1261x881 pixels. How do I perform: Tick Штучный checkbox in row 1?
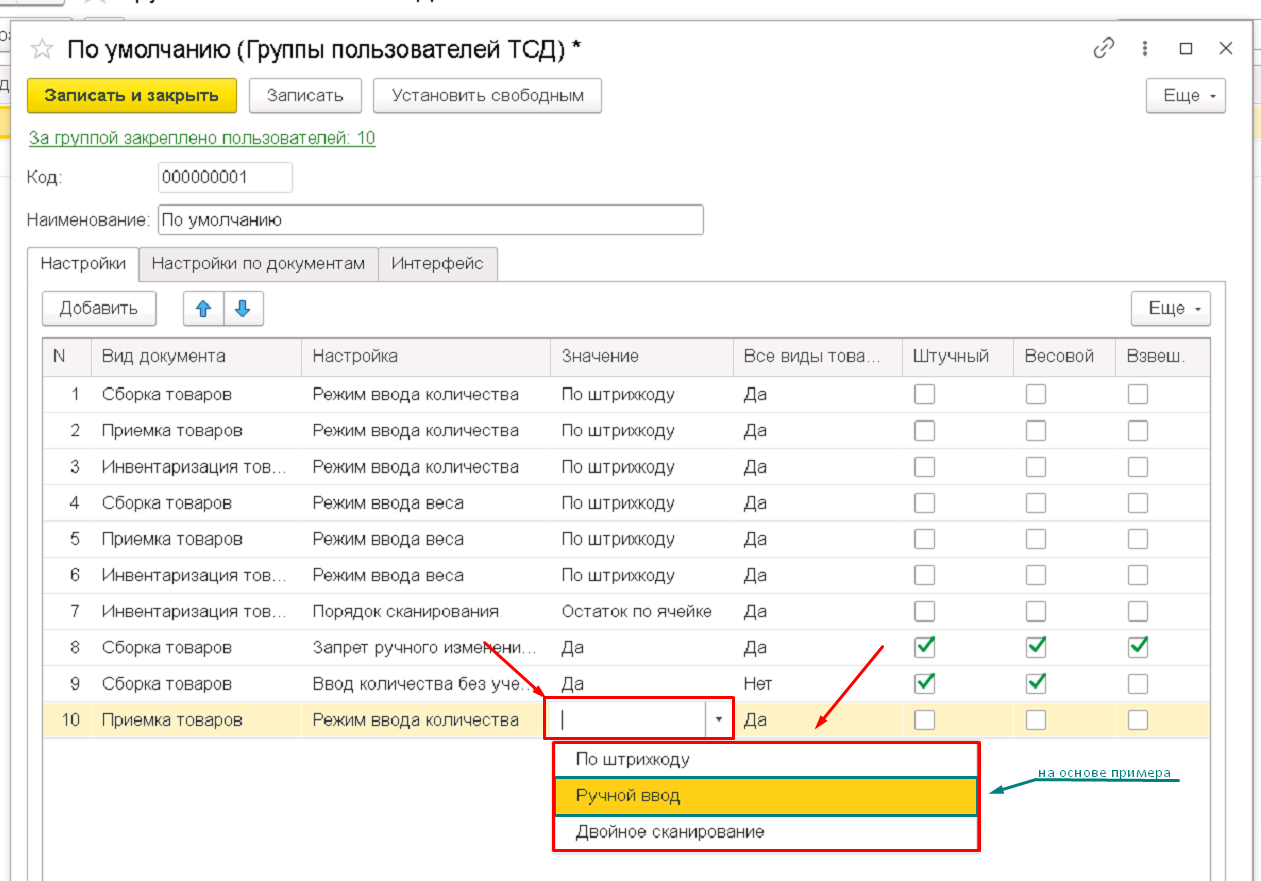925,395
